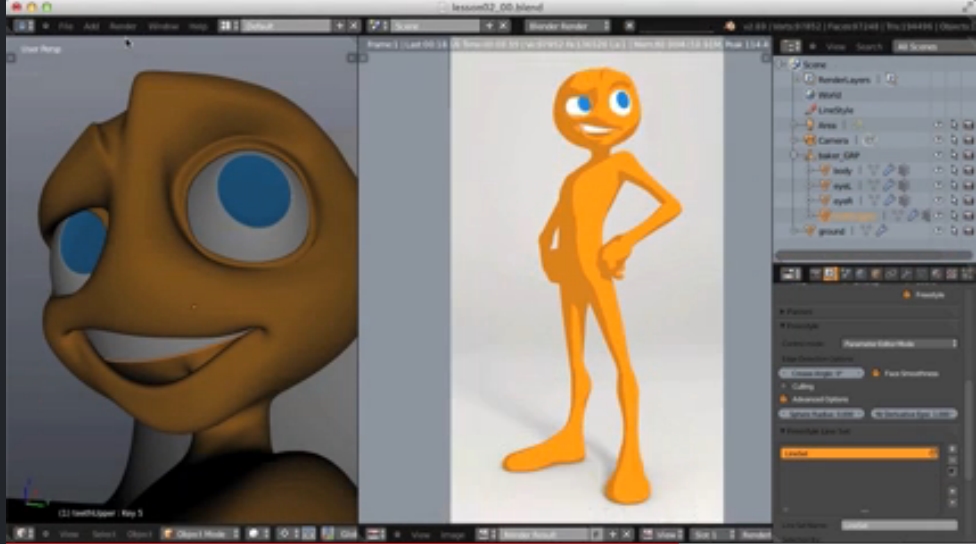Hide the ground object with its eye icon

tap(938, 231)
